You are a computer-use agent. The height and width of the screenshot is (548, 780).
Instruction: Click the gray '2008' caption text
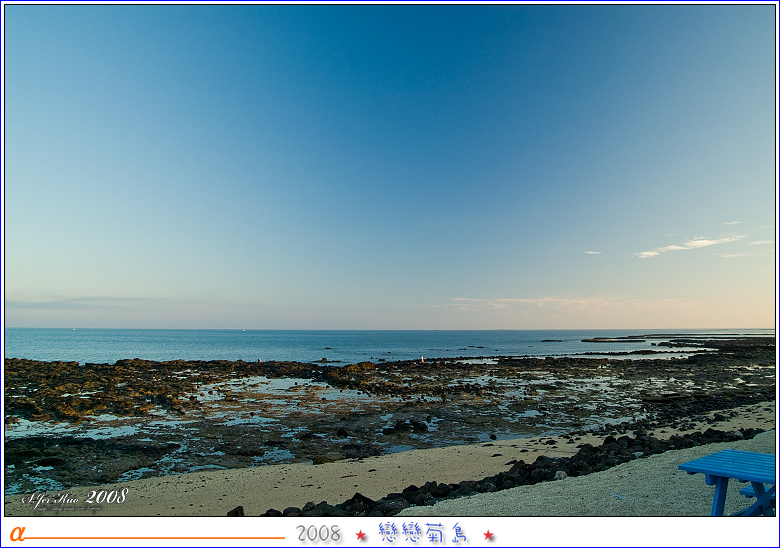318,534
